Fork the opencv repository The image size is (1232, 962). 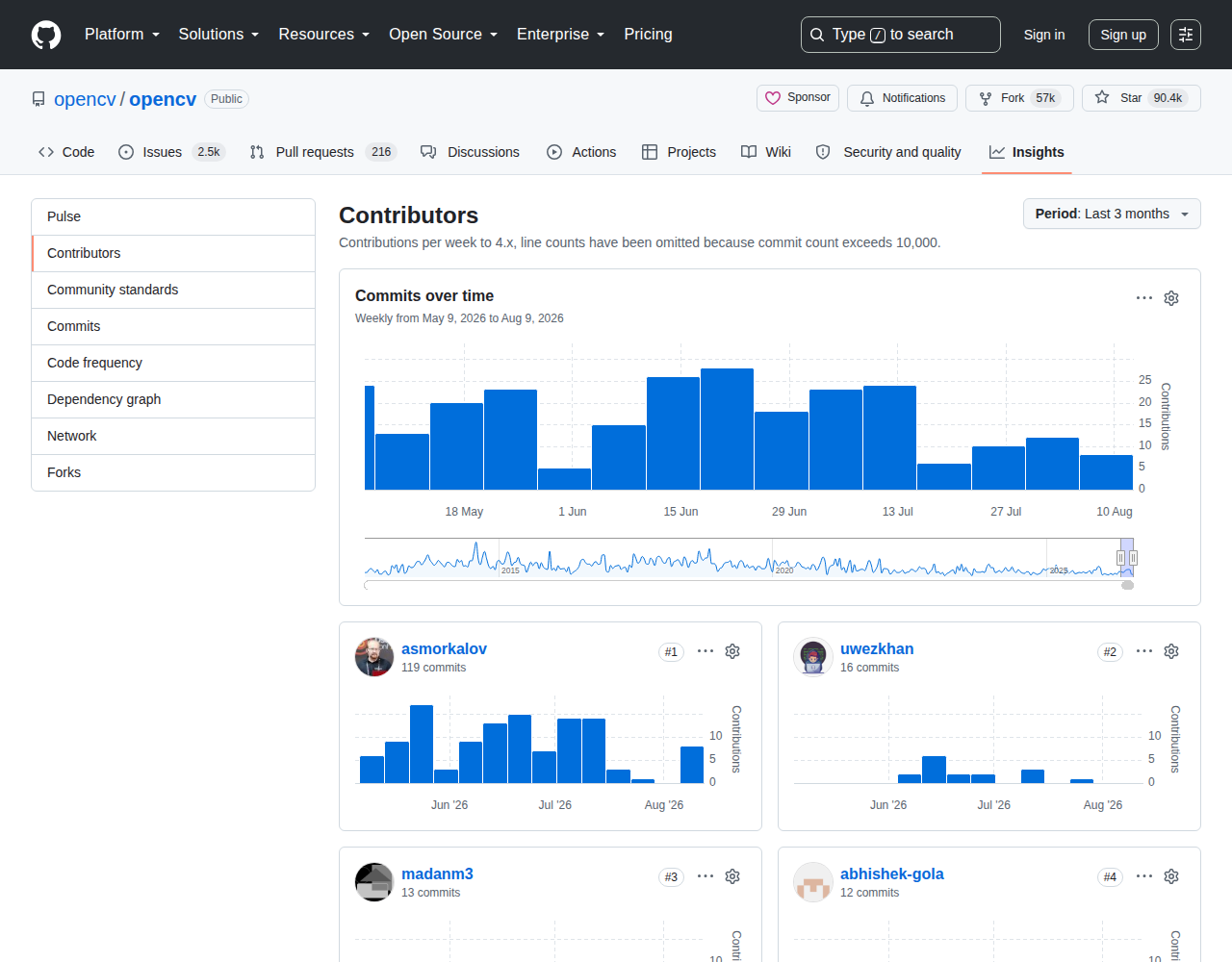[1019, 98]
